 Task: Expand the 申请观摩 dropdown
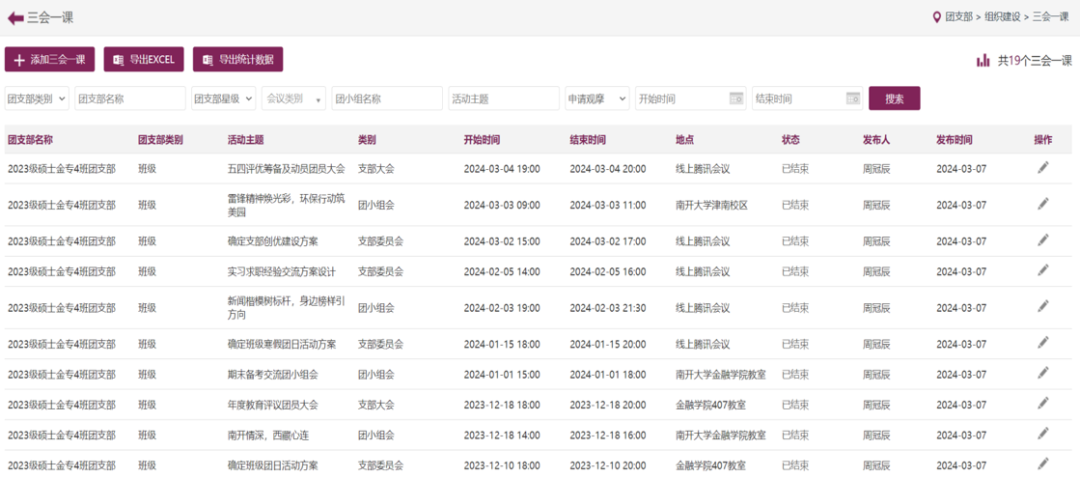coord(597,98)
